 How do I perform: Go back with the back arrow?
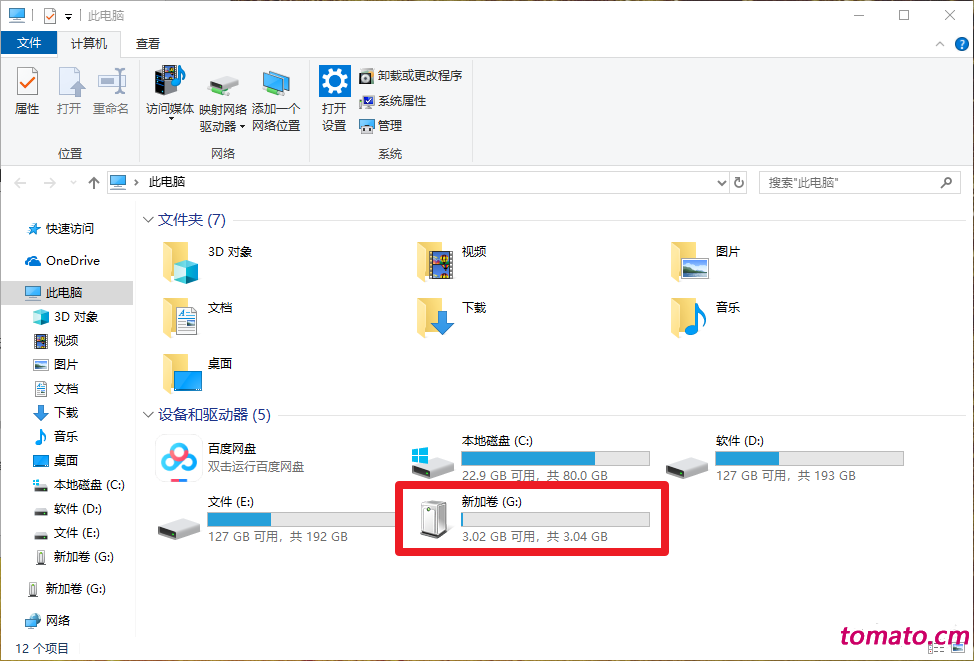[20, 183]
